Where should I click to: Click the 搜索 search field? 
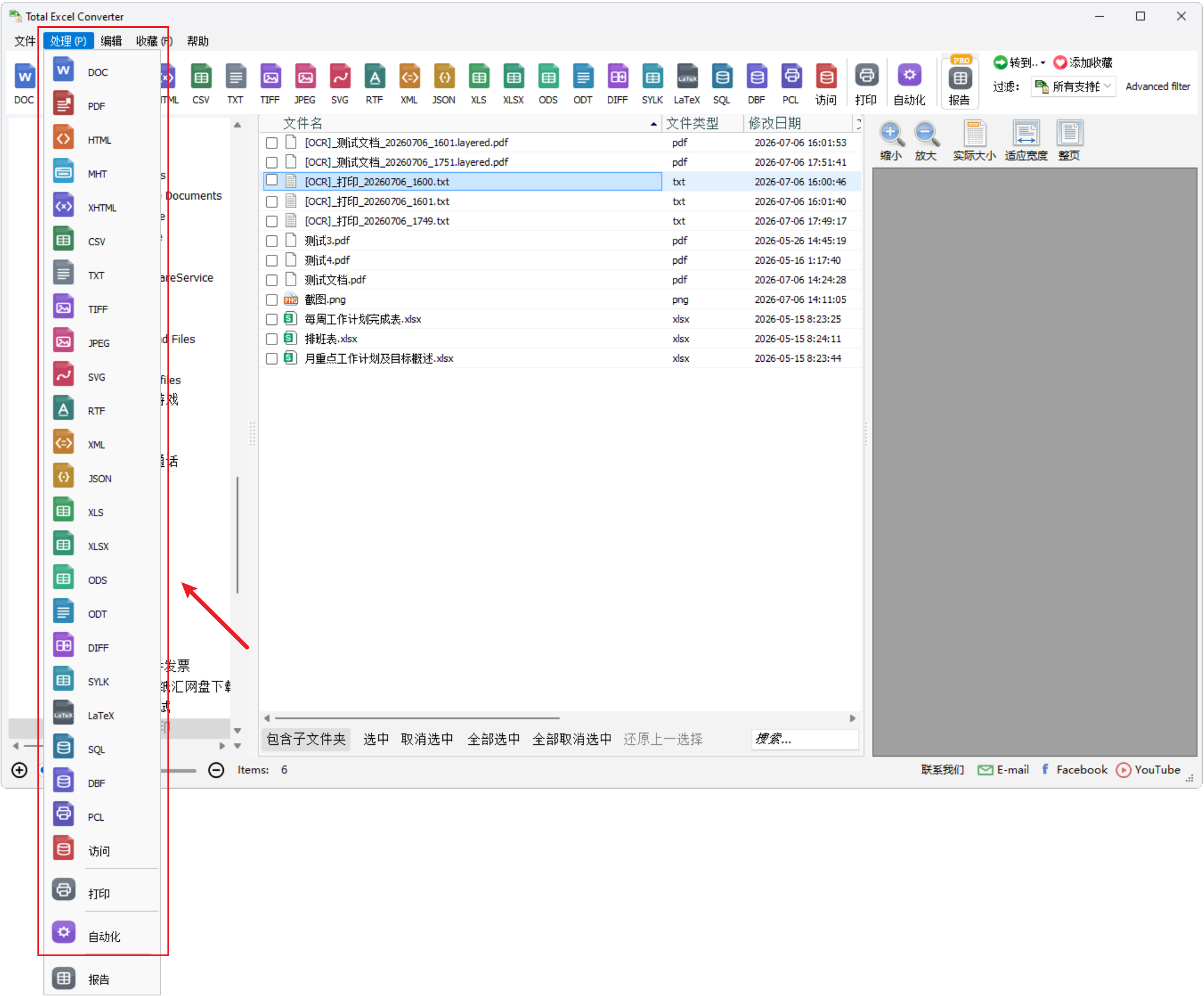pos(804,739)
